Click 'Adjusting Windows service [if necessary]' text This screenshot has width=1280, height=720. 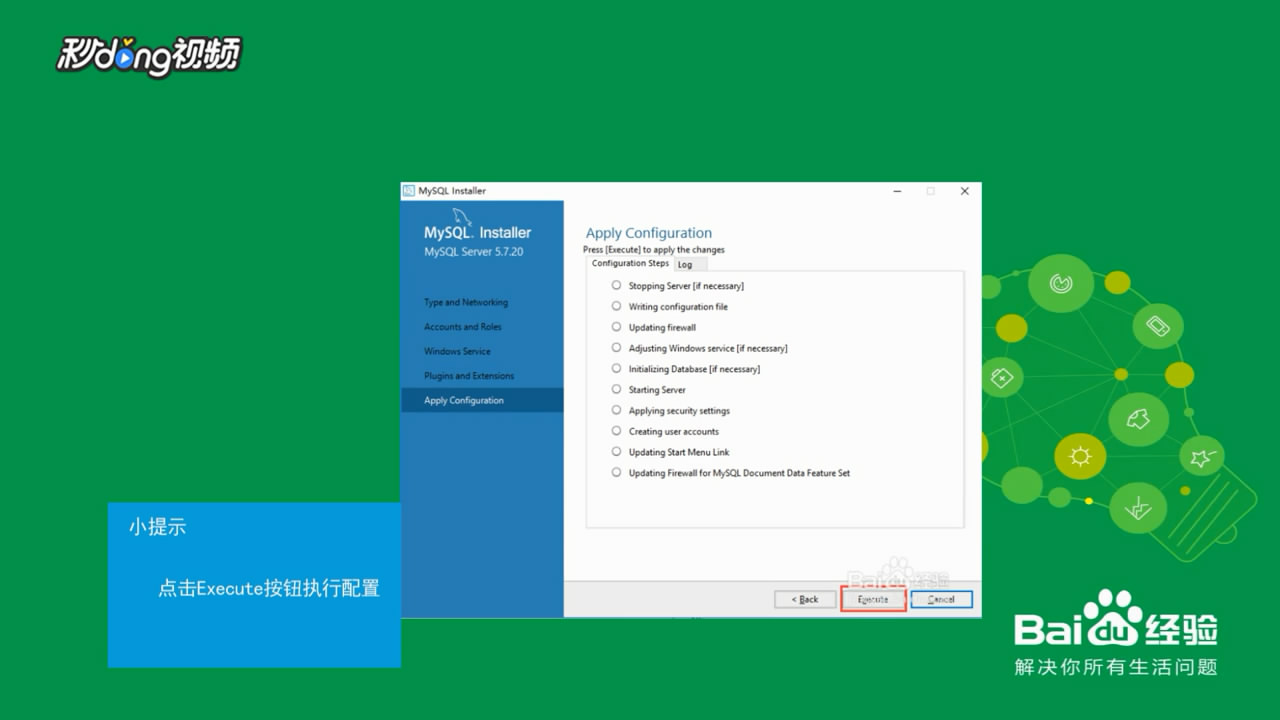coord(708,349)
